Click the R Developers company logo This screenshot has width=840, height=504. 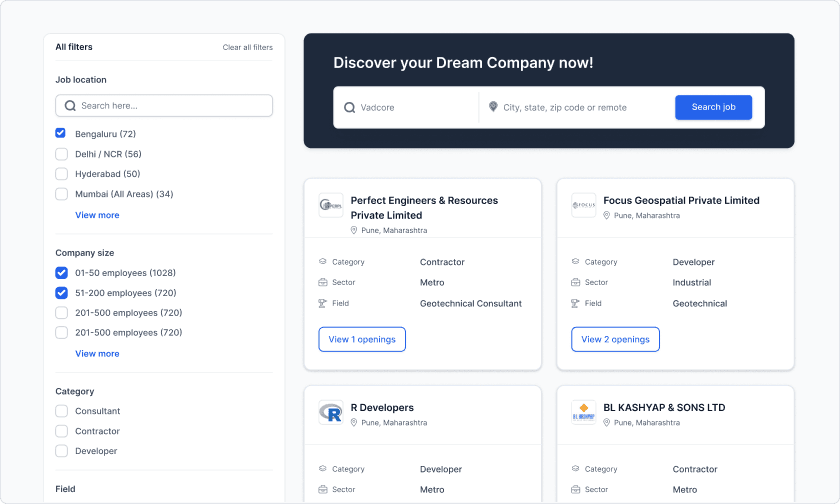pyautogui.click(x=330, y=413)
